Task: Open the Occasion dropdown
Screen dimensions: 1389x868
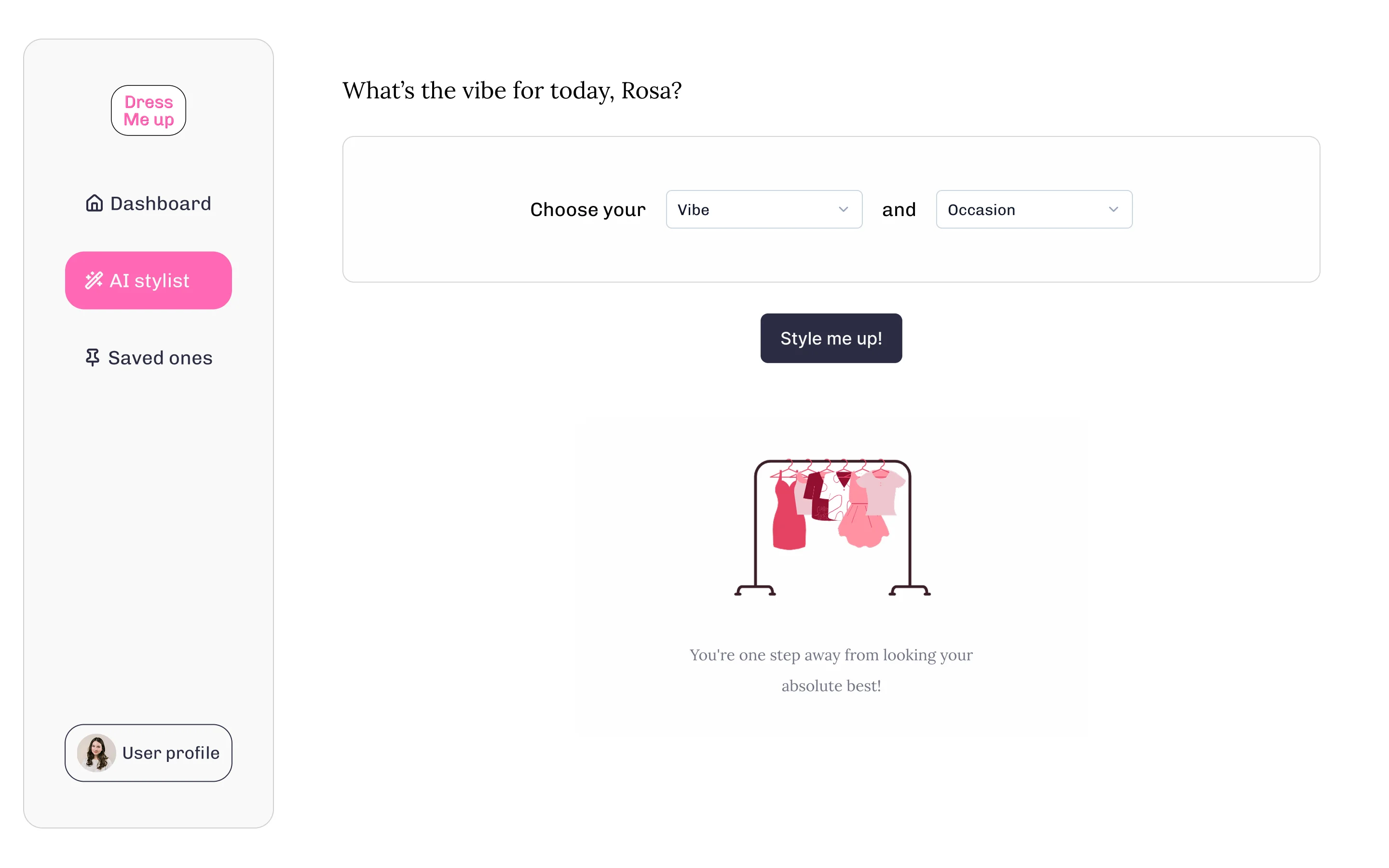Action: pos(1034,210)
